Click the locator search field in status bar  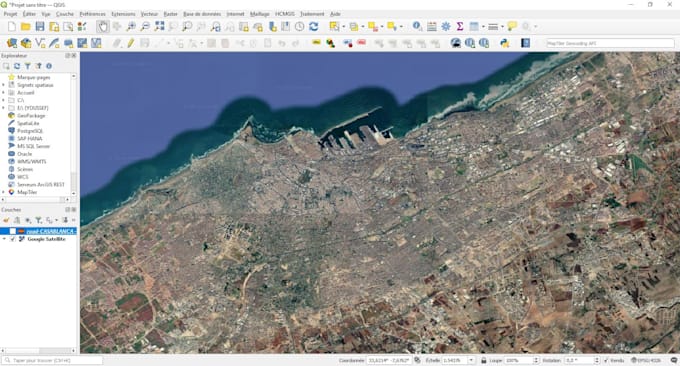[52, 360]
